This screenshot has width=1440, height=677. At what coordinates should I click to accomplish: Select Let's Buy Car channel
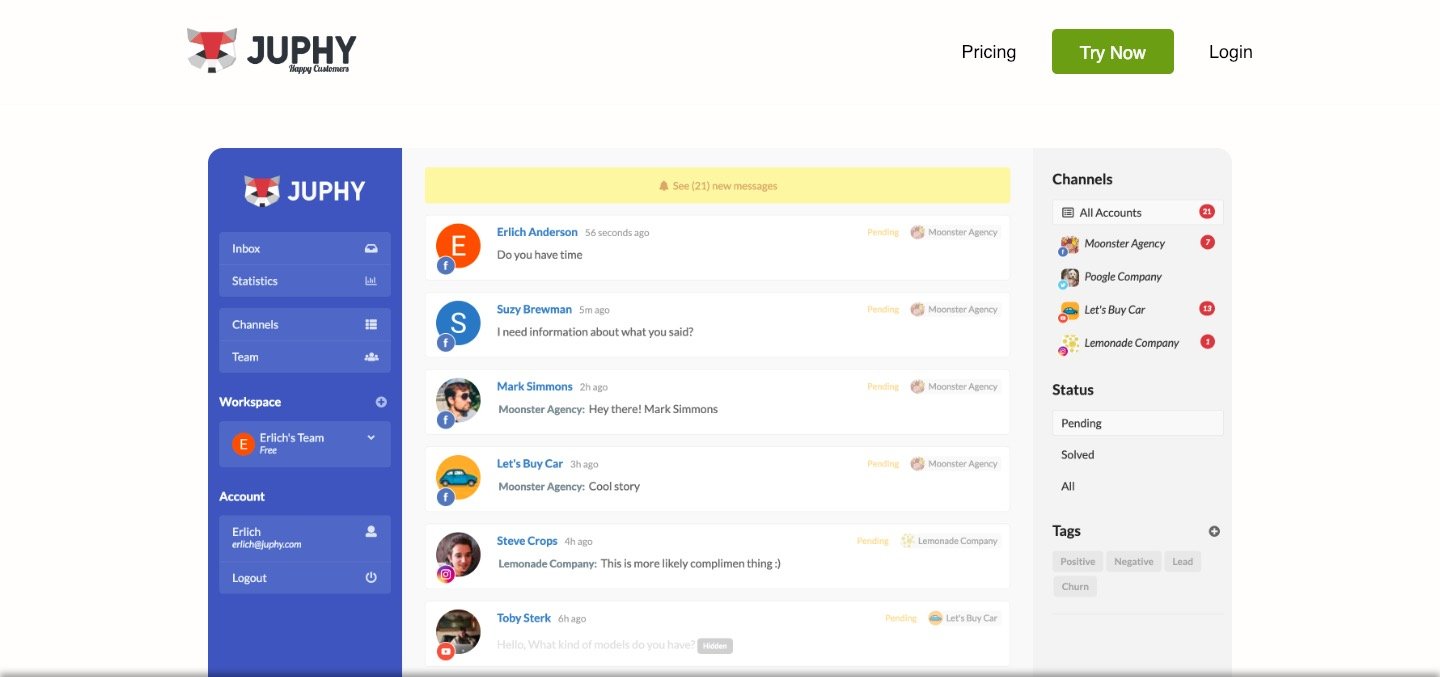click(x=1114, y=310)
